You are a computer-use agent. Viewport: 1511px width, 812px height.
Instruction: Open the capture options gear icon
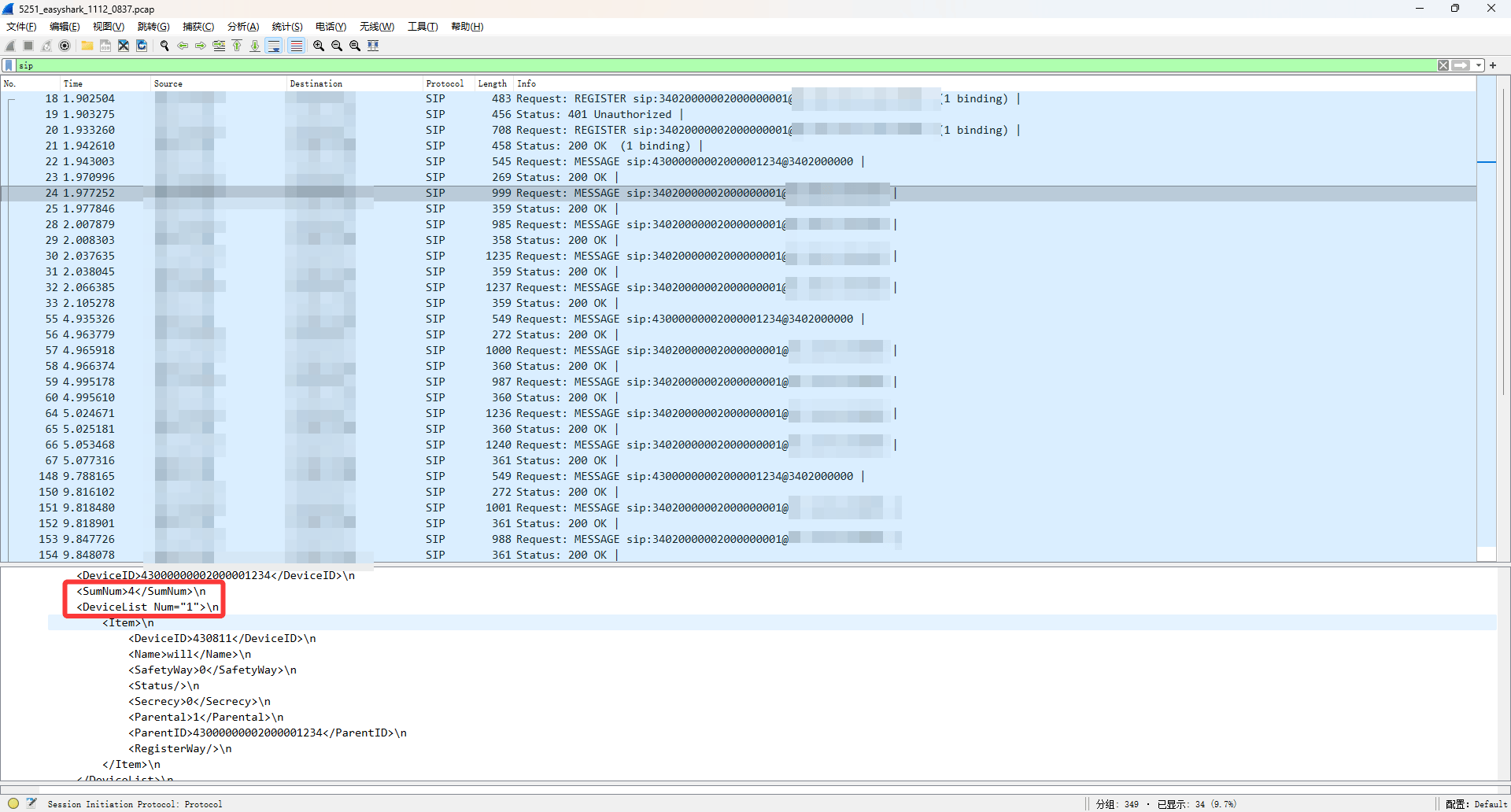tap(65, 46)
